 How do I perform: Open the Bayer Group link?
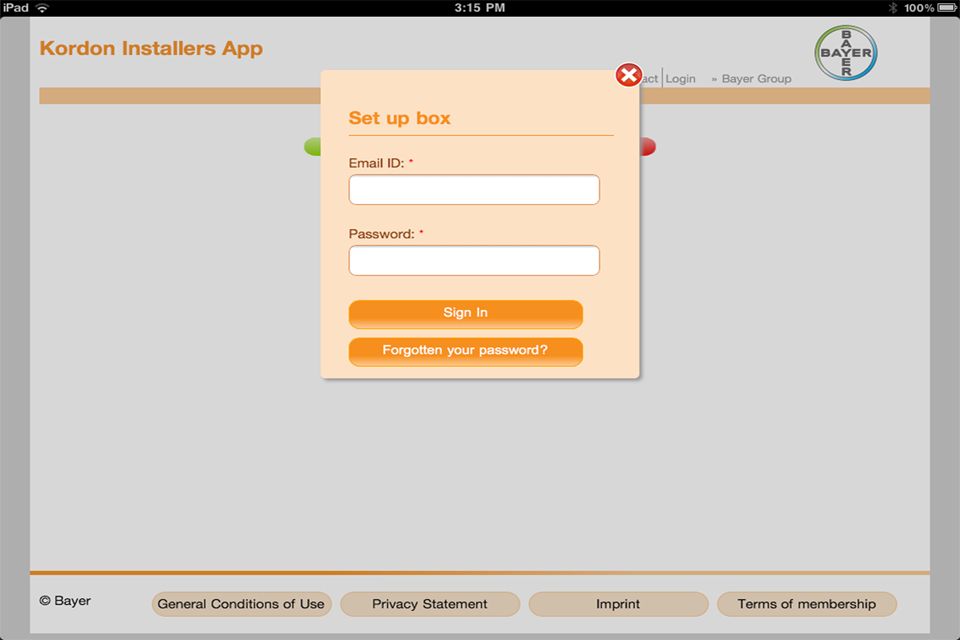756,78
